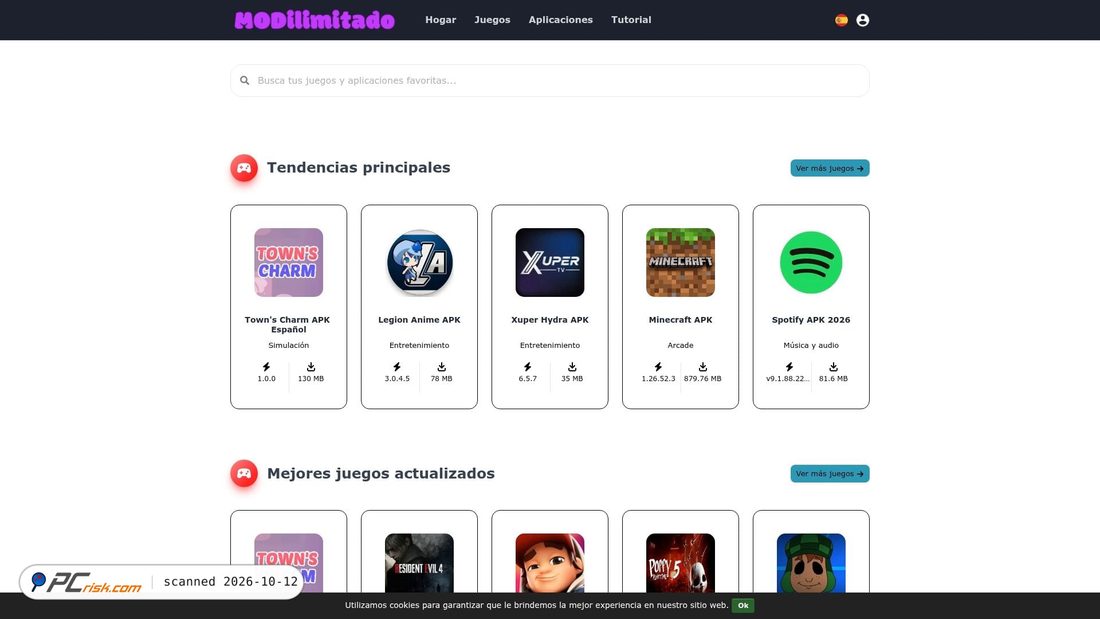The height and width of the screenshot is (619, 1100).
Task: Open the Subway Surfers character thumbnail
Action: coord(550,563)
